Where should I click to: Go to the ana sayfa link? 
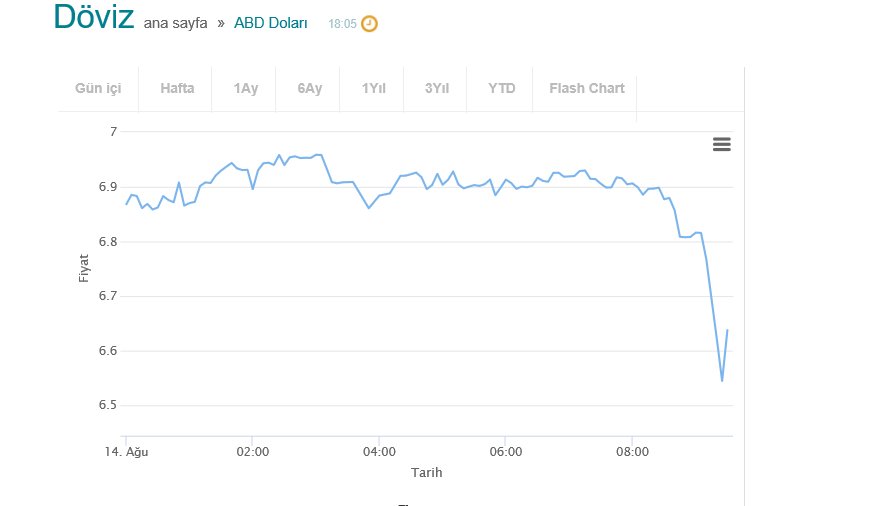(x=176, y=23)
